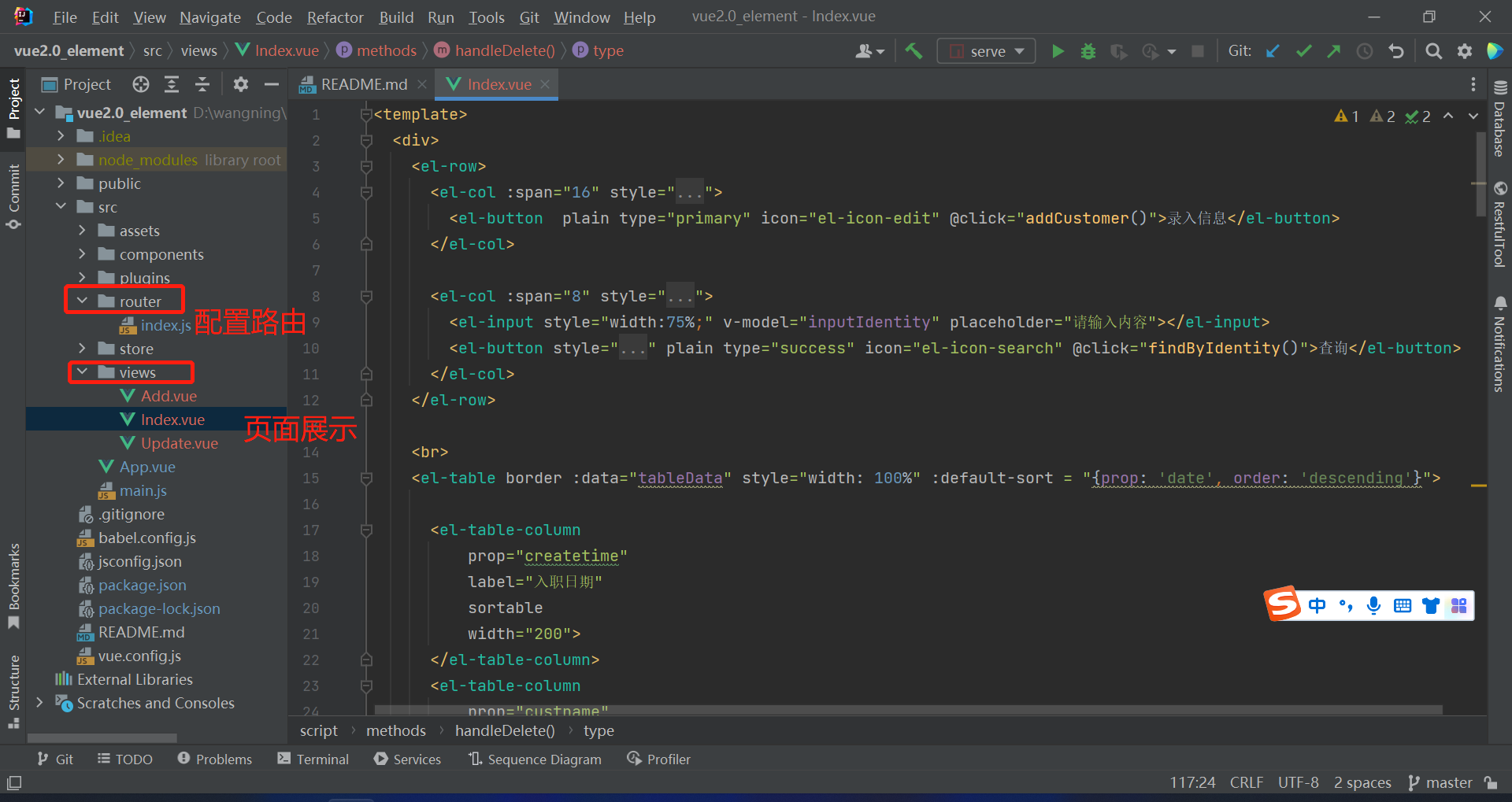This screenshot has height=802, width=1512.
Task: Toggle the Sogou microphone voice input
Action: click(1373, 605)
